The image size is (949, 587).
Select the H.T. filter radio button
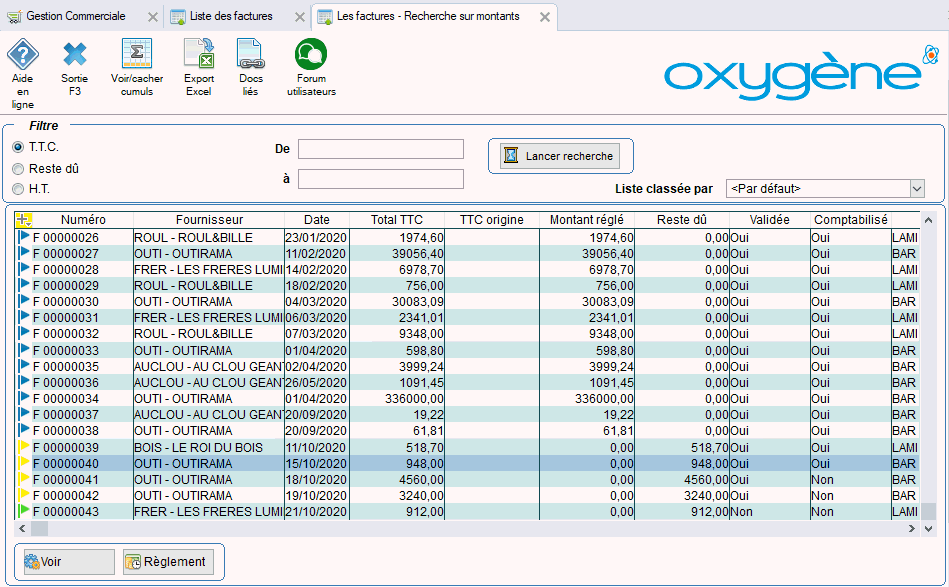coord(18,189)
